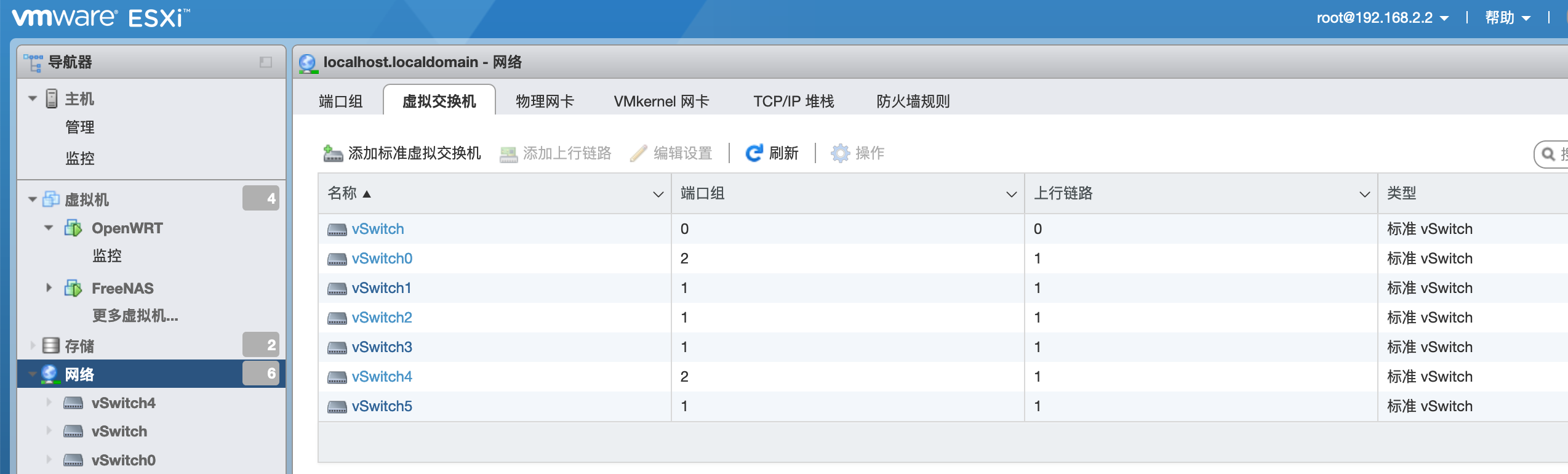Click the vSwitch icon in navigator tree
Screen dimensions: 1568x474
pos(73,432)
